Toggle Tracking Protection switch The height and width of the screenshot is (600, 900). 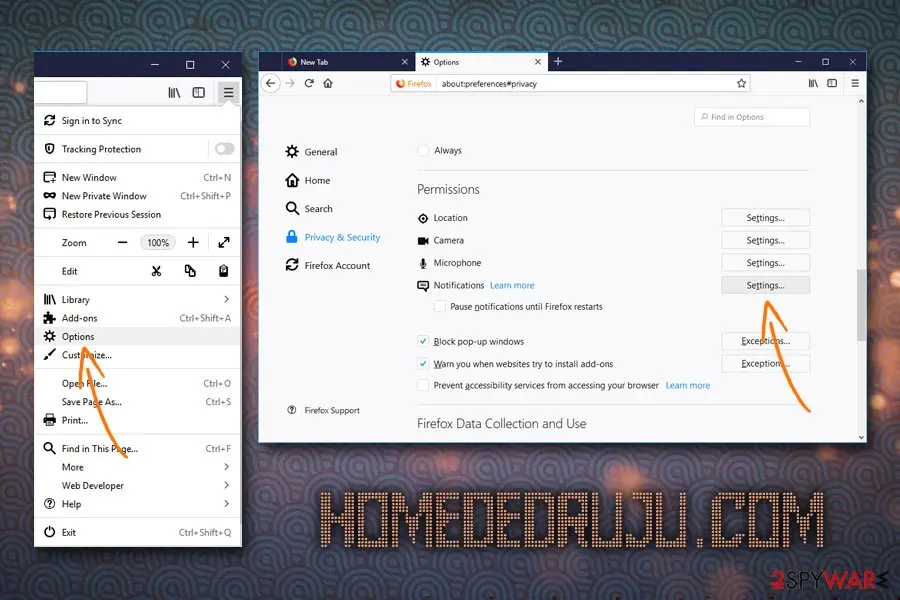click(x=224, y=149)
